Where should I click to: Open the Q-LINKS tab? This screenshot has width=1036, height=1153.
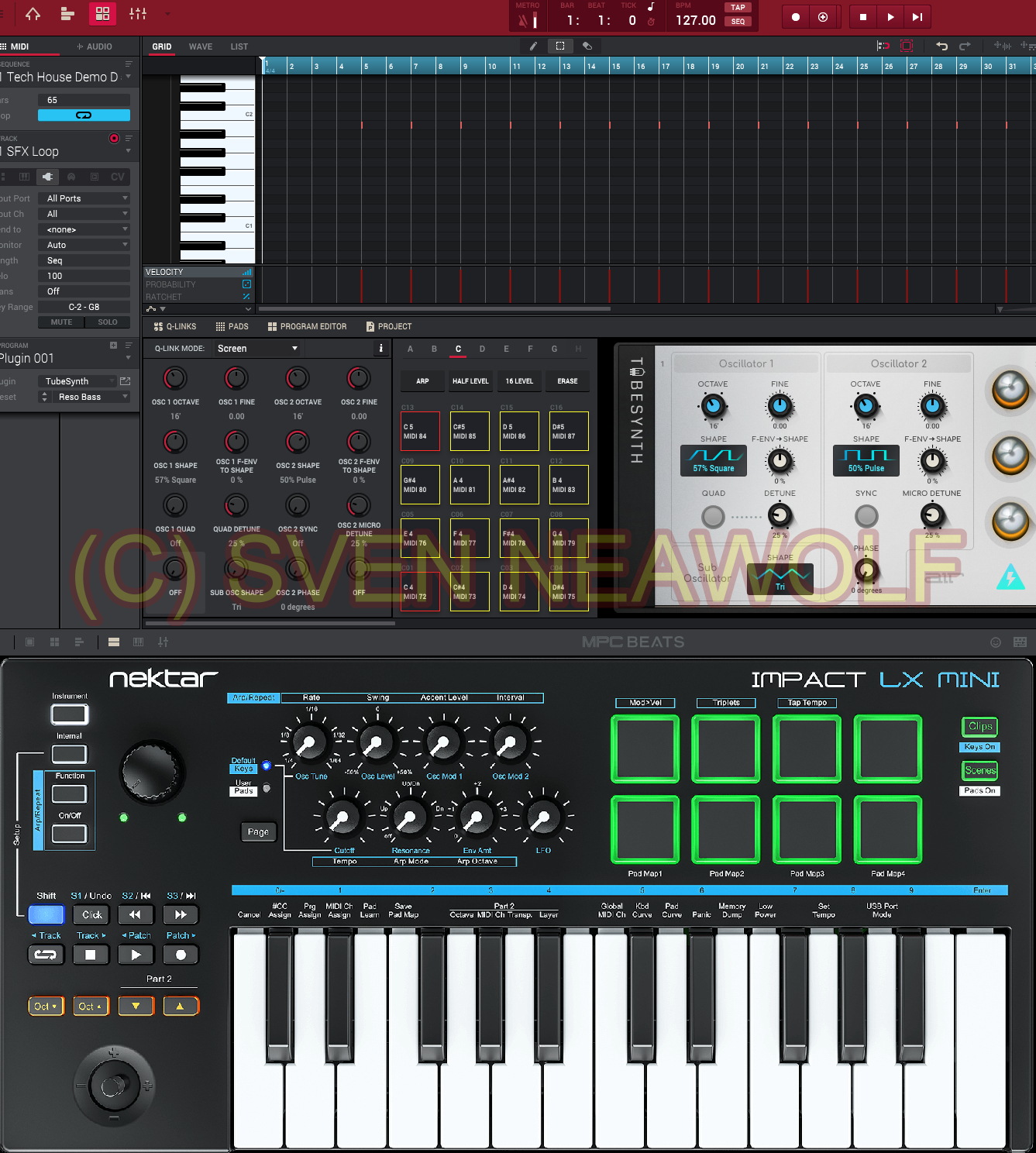(x=175, y=327)
